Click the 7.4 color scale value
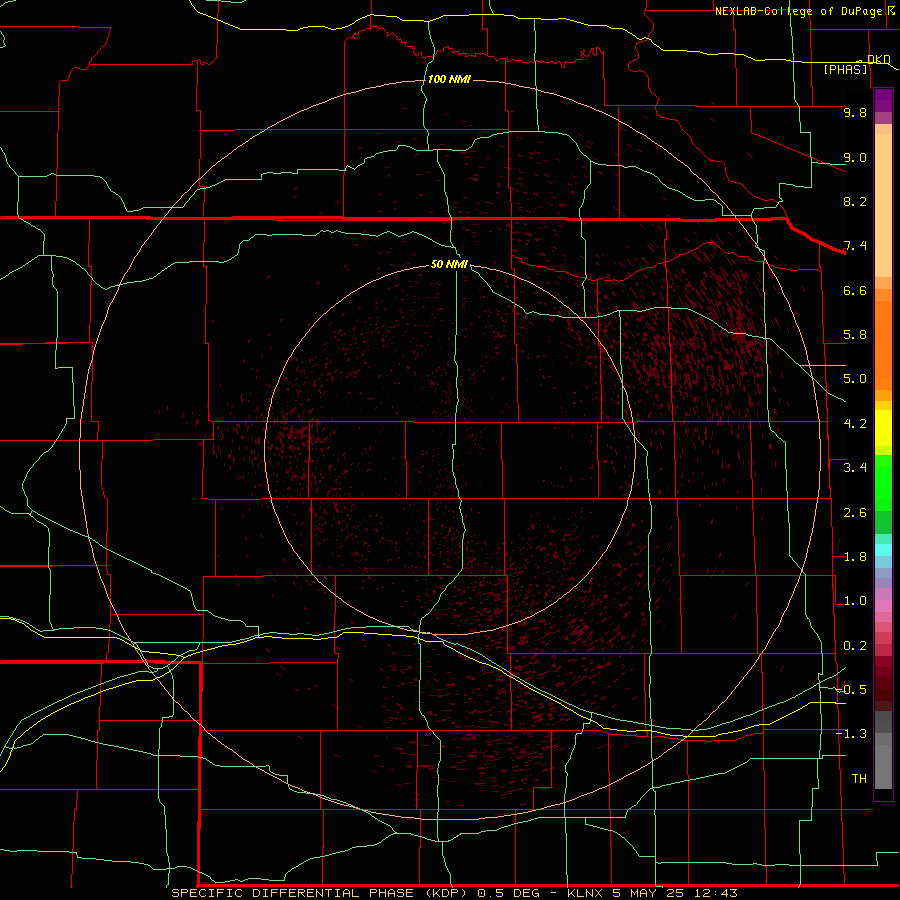This screenshot has height=900, width=900. tap(855, 246)
